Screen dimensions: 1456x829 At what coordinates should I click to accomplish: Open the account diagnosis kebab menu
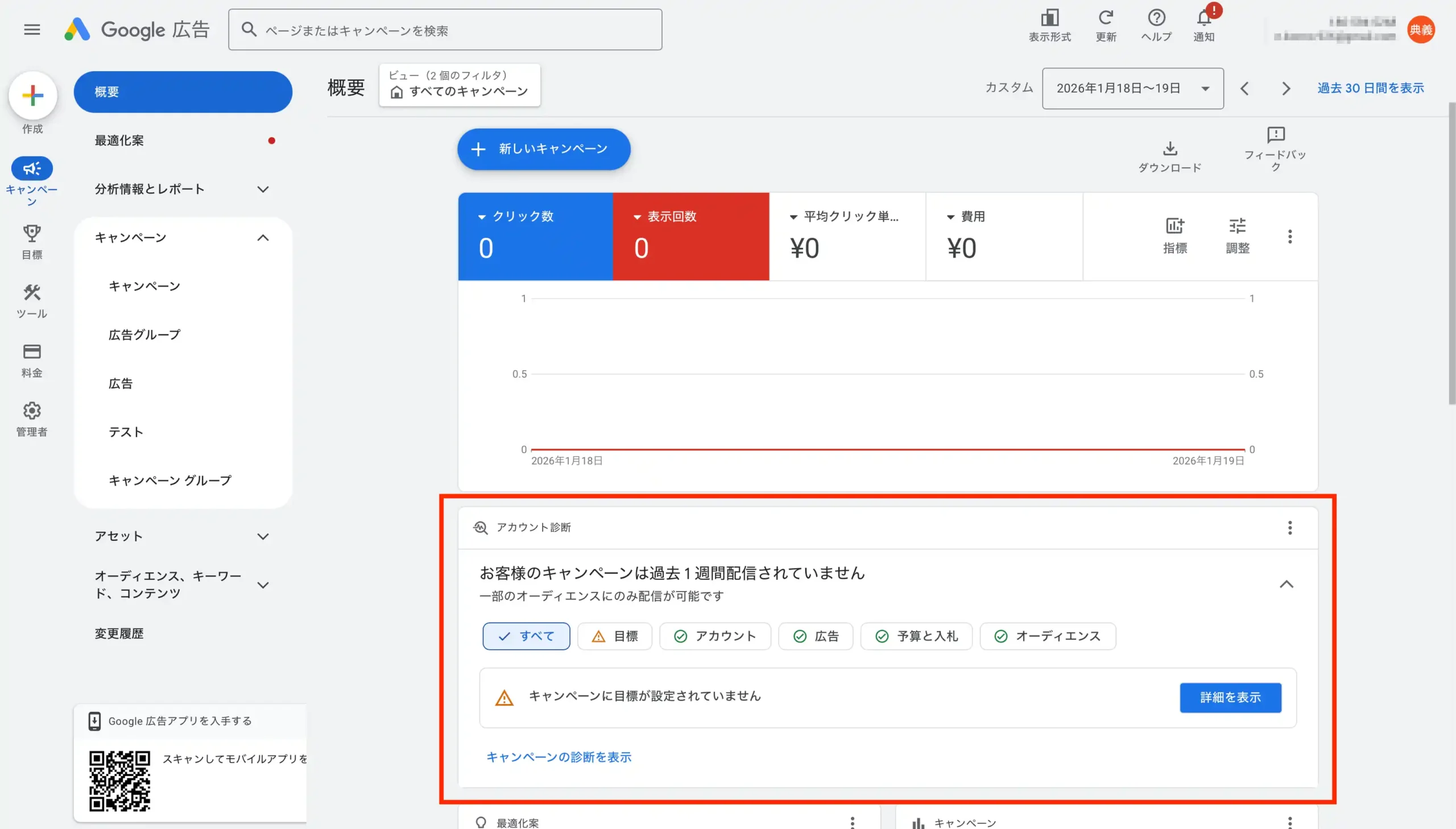click(x=1290, y=528)
